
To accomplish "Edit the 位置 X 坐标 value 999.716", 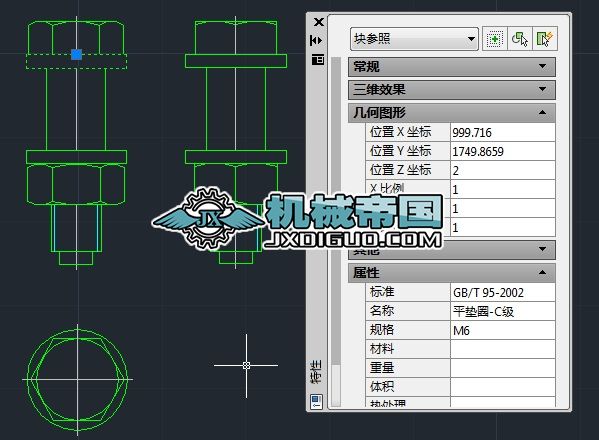I will 503,133.
